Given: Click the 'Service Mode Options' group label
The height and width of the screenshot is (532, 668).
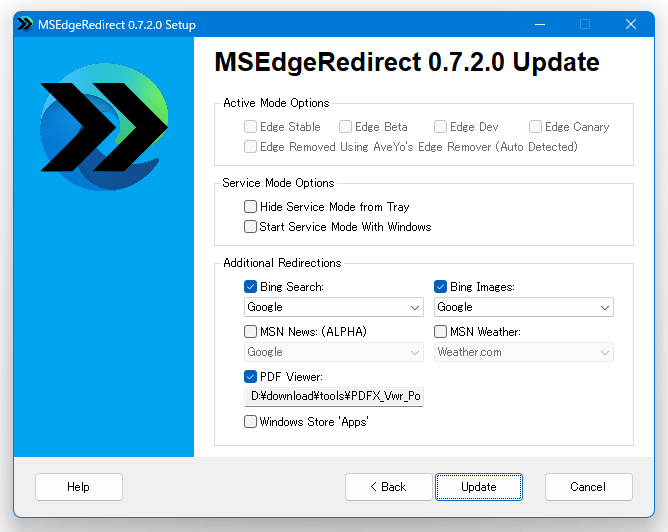Looking at the screenshot, I should [278, 183].
